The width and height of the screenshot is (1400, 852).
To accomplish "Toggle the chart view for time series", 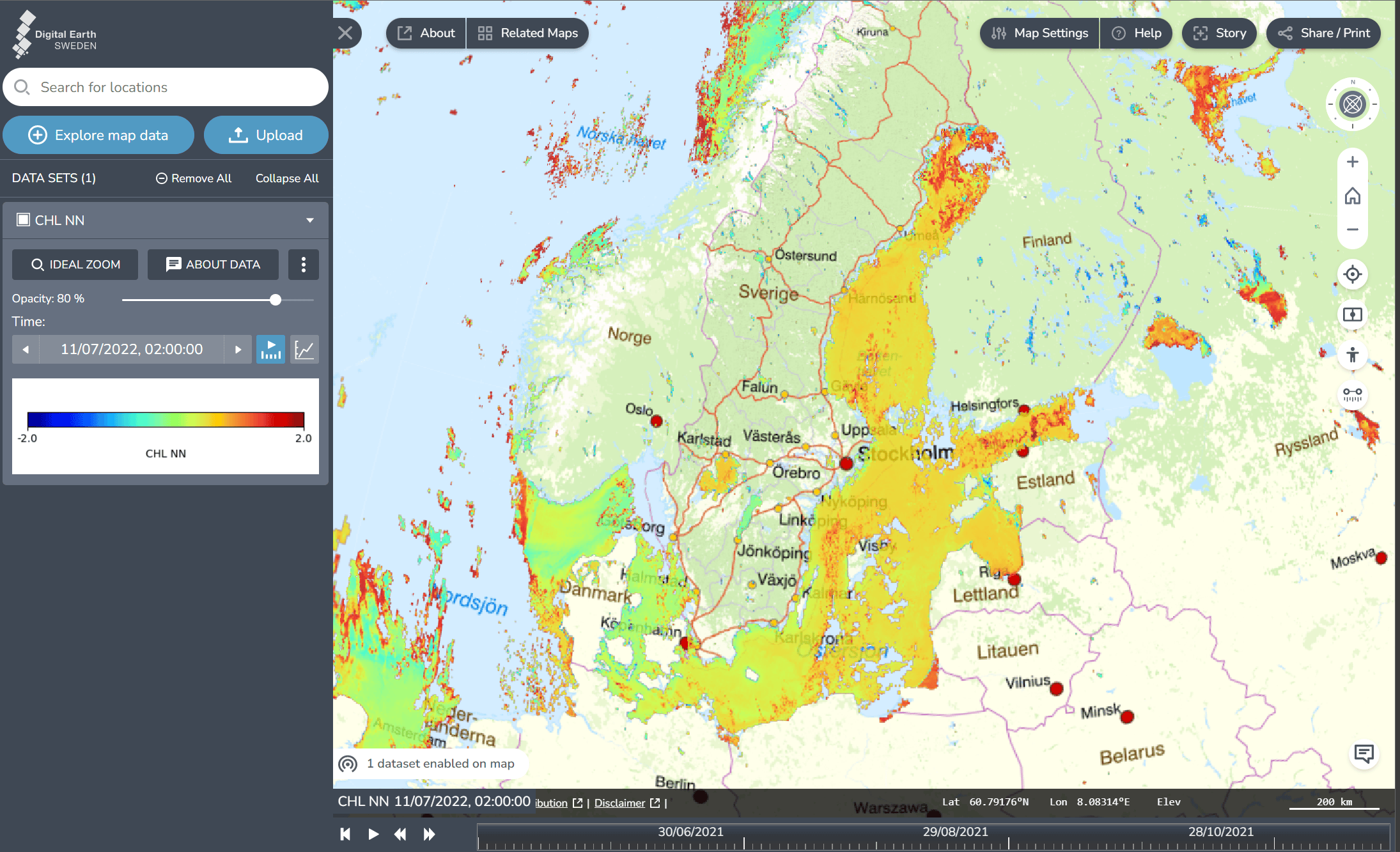I will tap(304, 350).
